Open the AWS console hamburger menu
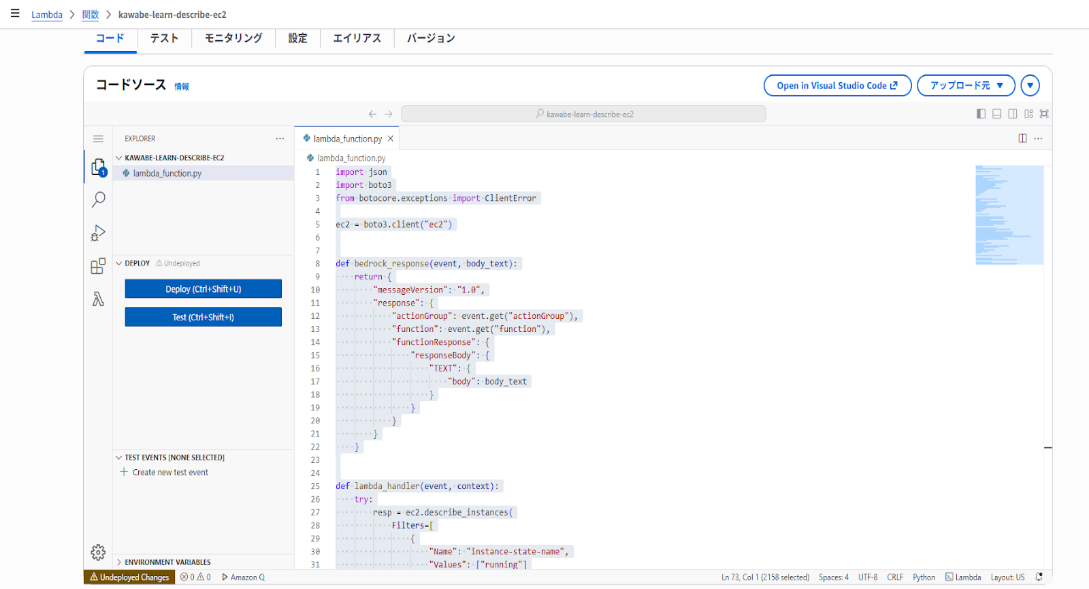This screenshot has width=1089, height=589. coord(15,13)
